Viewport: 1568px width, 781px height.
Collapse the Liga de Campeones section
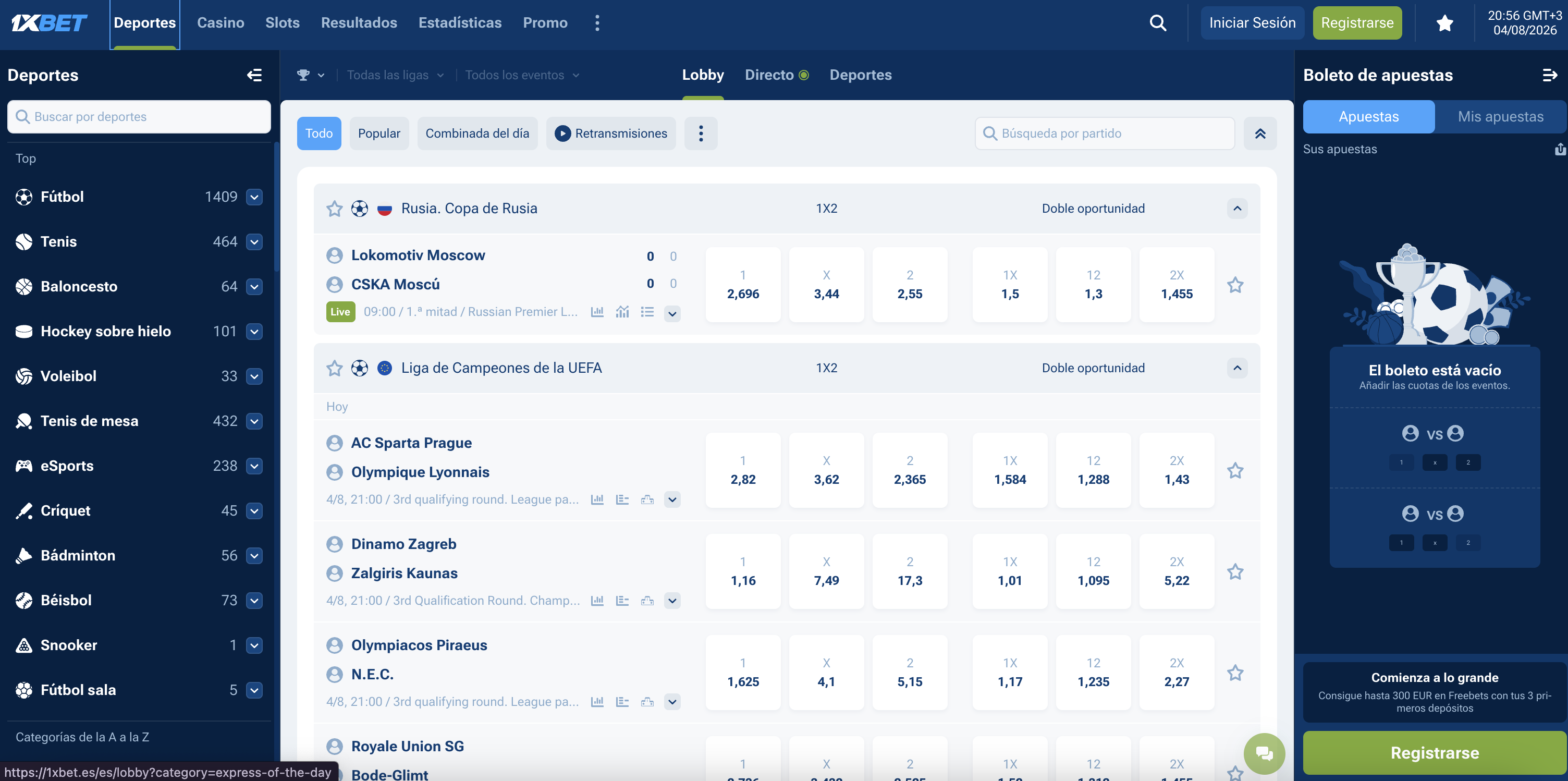[x=1237, y=368]
